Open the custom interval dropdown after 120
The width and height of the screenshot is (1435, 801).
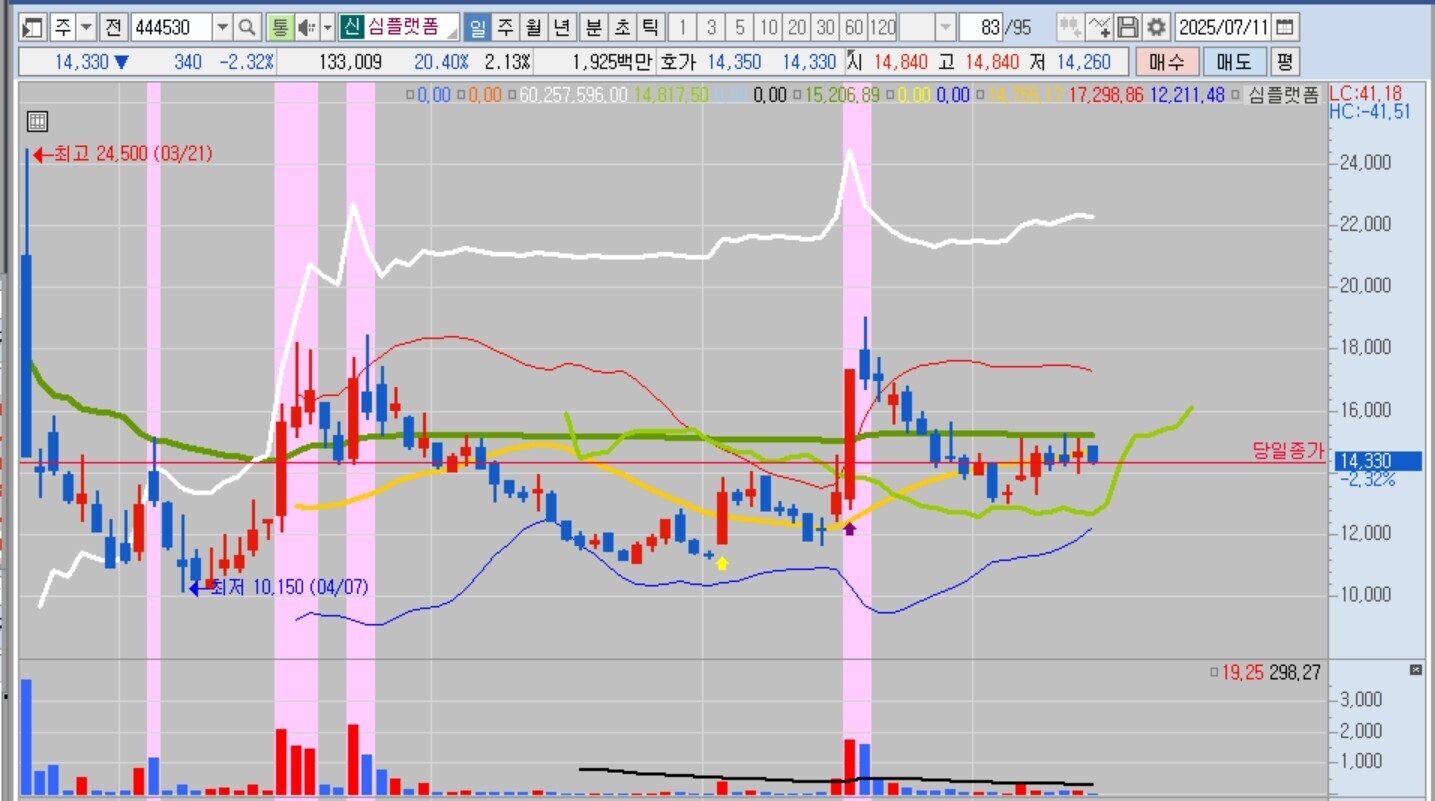tap(946, 27)
